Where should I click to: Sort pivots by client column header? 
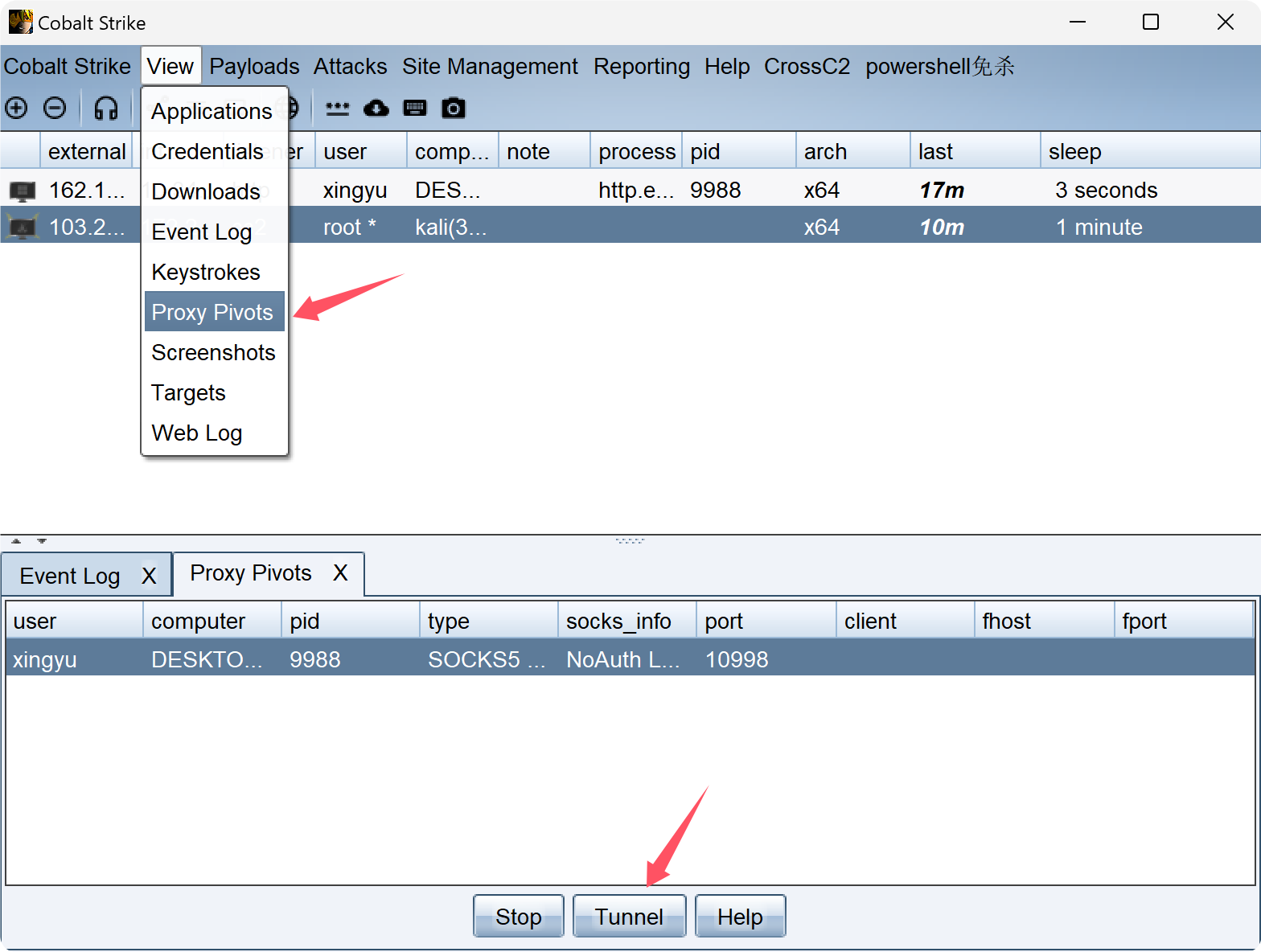[x=906, y=621]
